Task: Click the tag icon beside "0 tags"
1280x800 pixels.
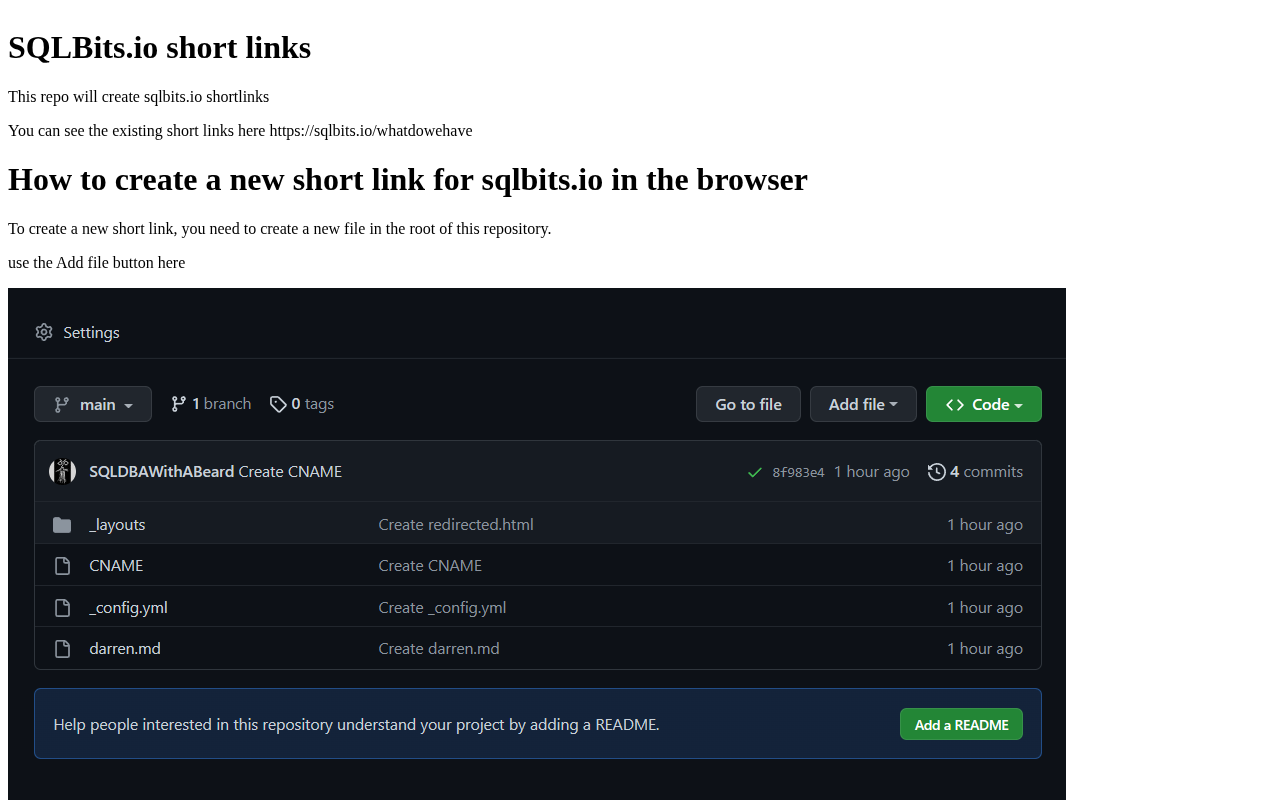Action: pyautogui.click(x=278, y=404)
